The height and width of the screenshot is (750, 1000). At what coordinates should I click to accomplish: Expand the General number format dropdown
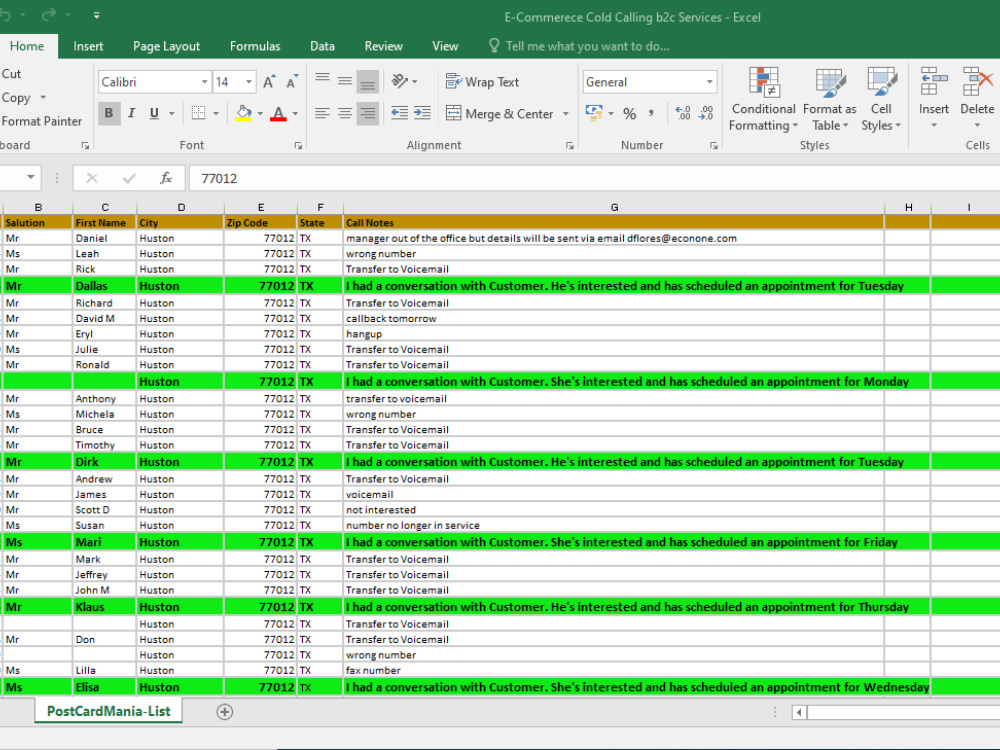709,82
